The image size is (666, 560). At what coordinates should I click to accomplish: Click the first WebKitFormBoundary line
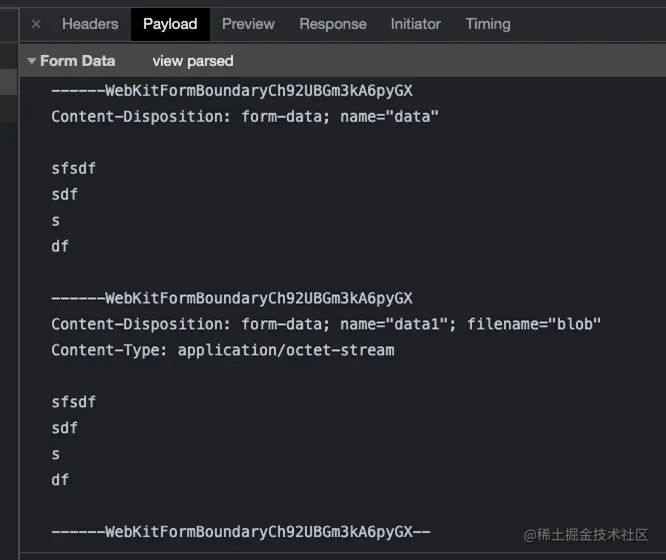232,91
